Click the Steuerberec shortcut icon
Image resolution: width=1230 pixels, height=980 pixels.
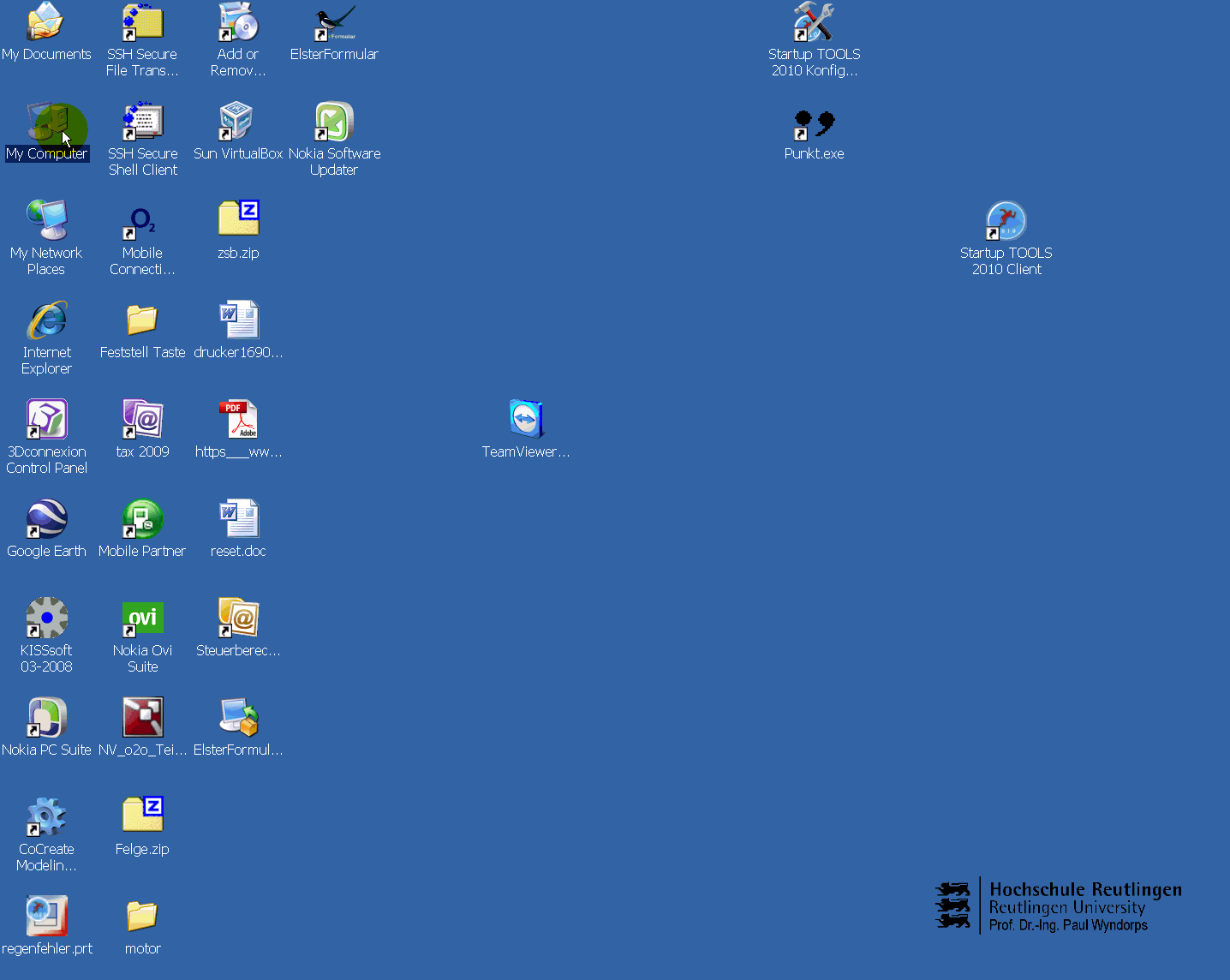pyautogui.click(x=238, y=618)
